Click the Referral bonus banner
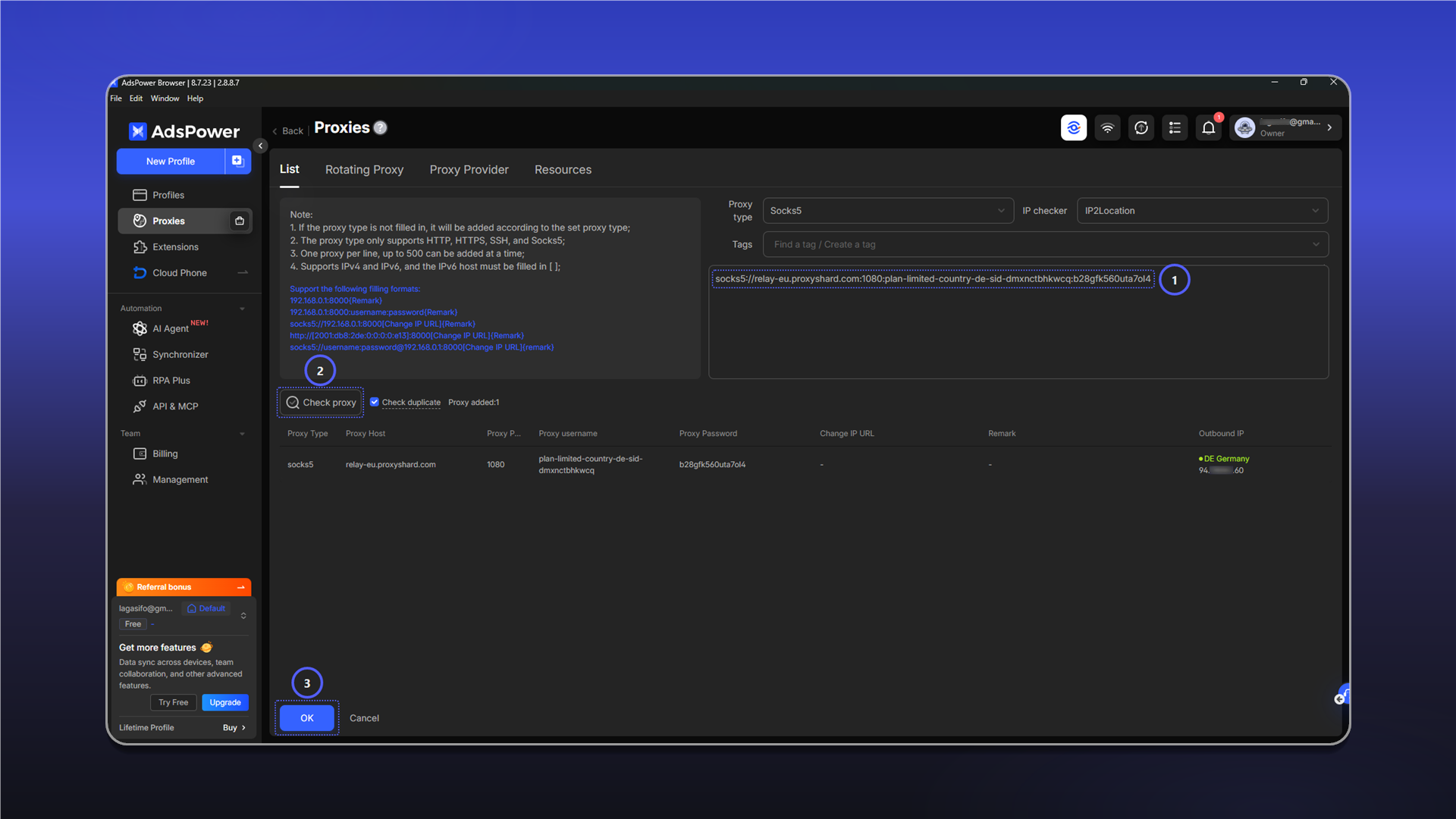Viewport: 1456px width, 819px height. click(x=184, y=587)
